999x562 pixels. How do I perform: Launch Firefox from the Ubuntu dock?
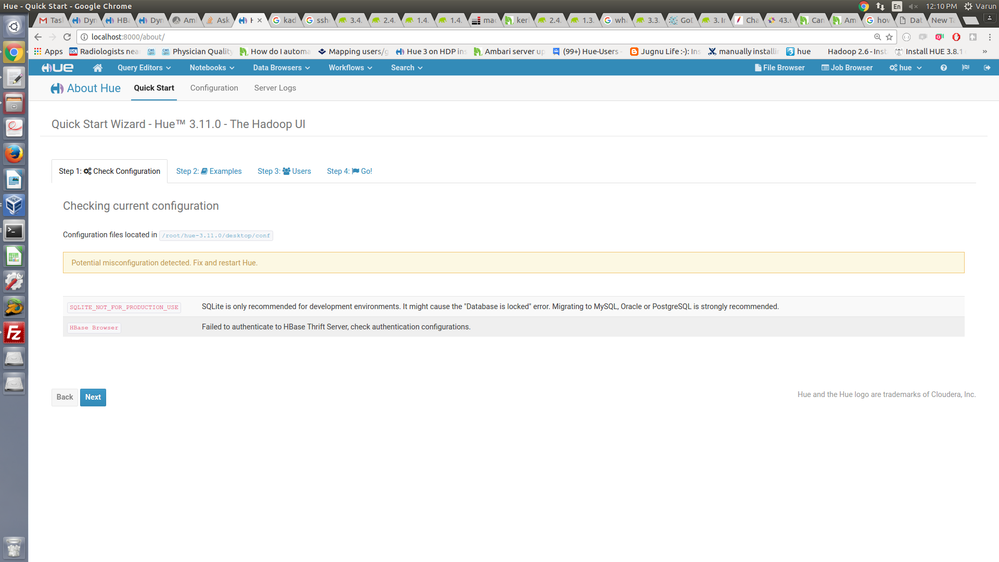point(14,154)
